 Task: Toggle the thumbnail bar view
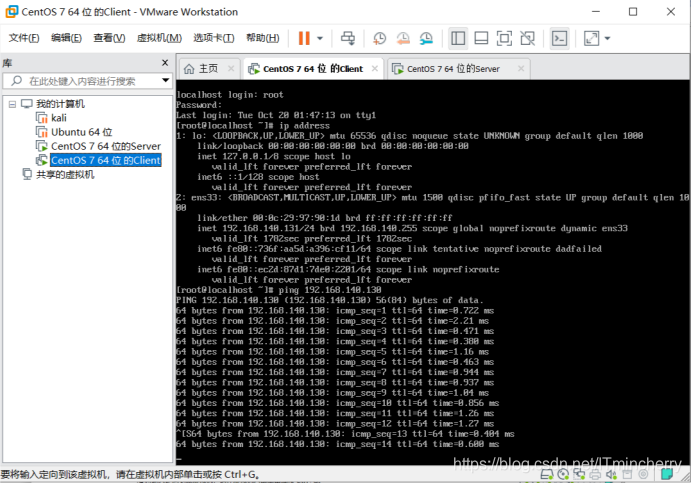(x=481, y=38)
